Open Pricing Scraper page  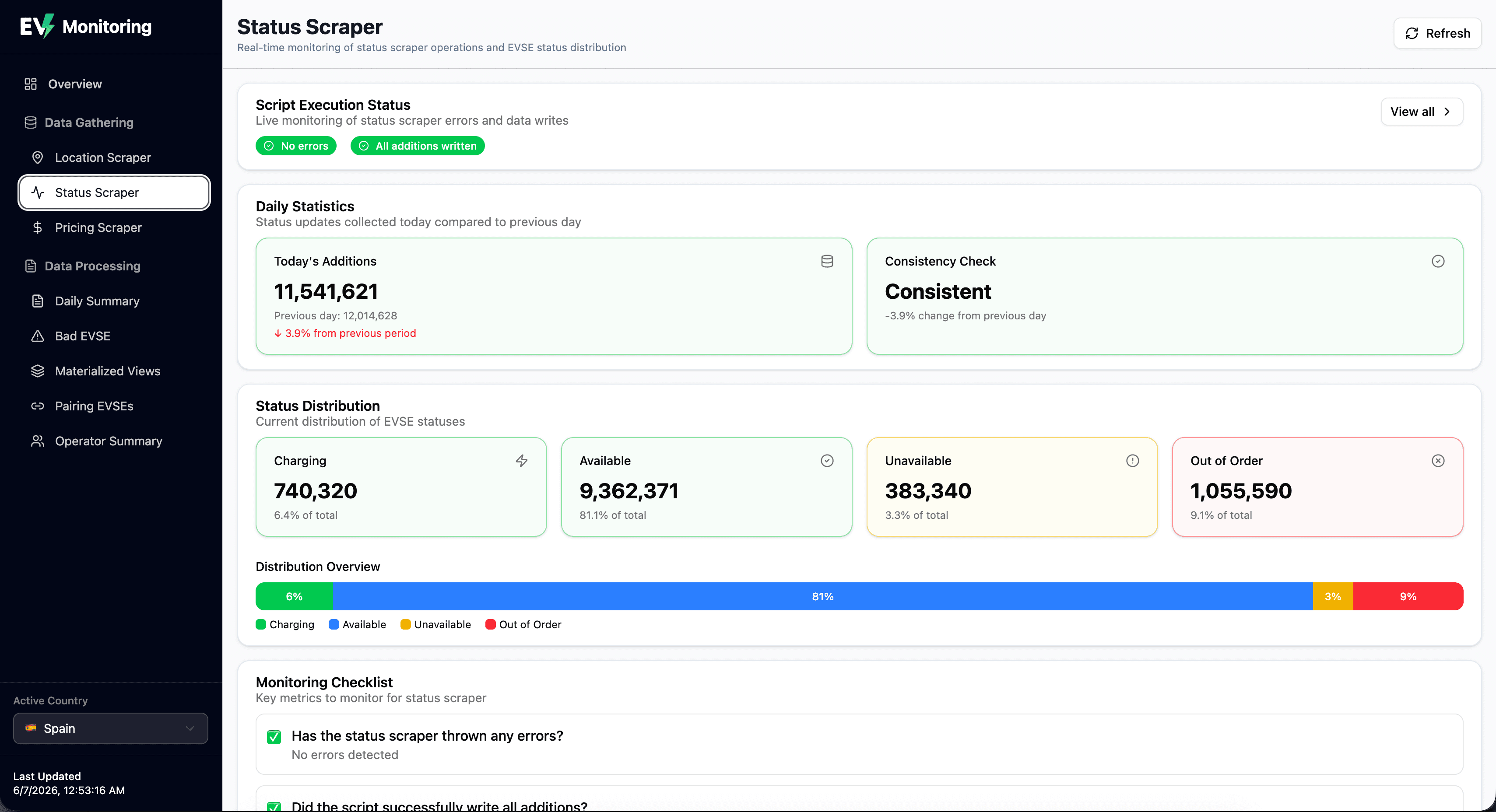[114, 227]
